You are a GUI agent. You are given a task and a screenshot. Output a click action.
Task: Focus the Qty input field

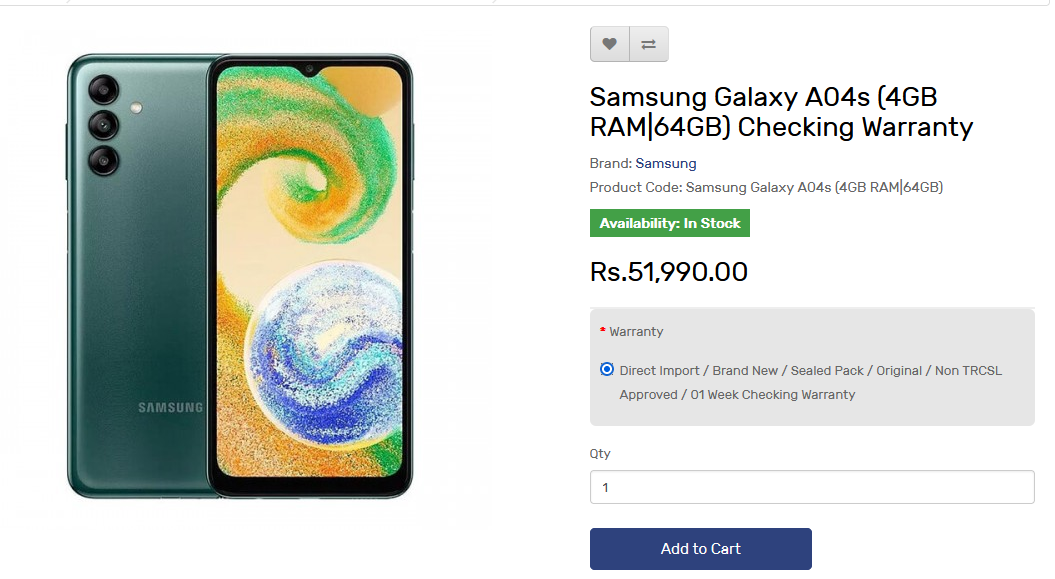coord(812,487)
